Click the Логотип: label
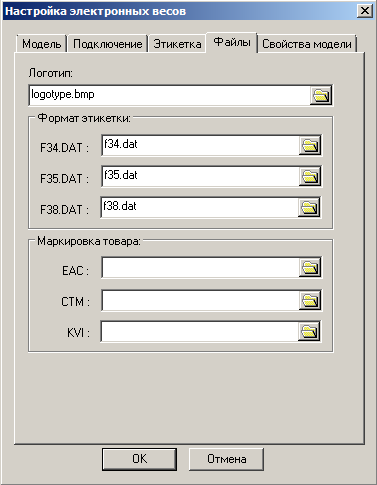This screenshot has height=485, width=377. coord(51,73)
